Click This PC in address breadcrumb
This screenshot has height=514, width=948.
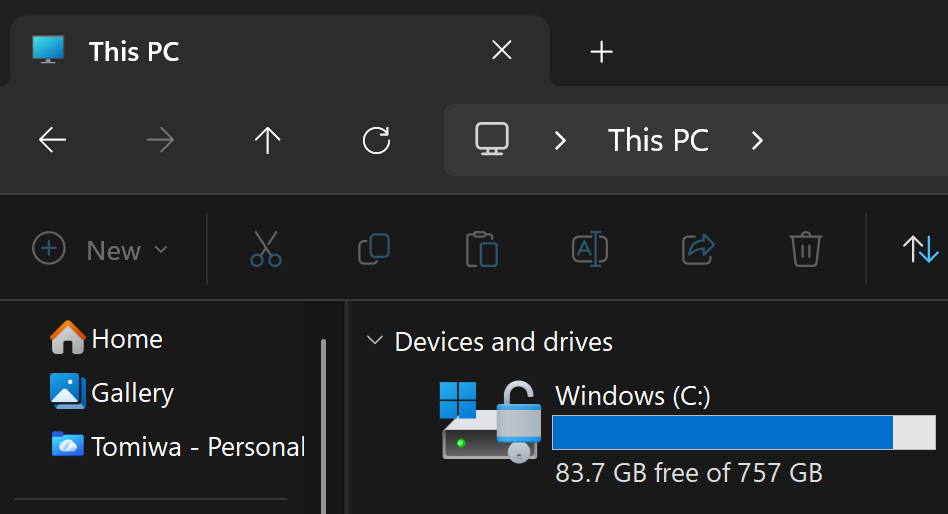[x=658, y=140]
